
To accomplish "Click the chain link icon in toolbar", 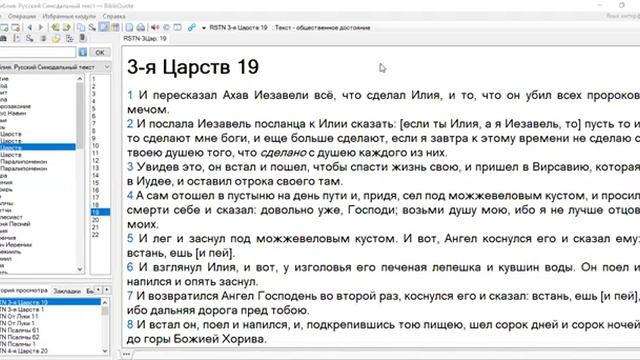I will click(x=191, y=27).
